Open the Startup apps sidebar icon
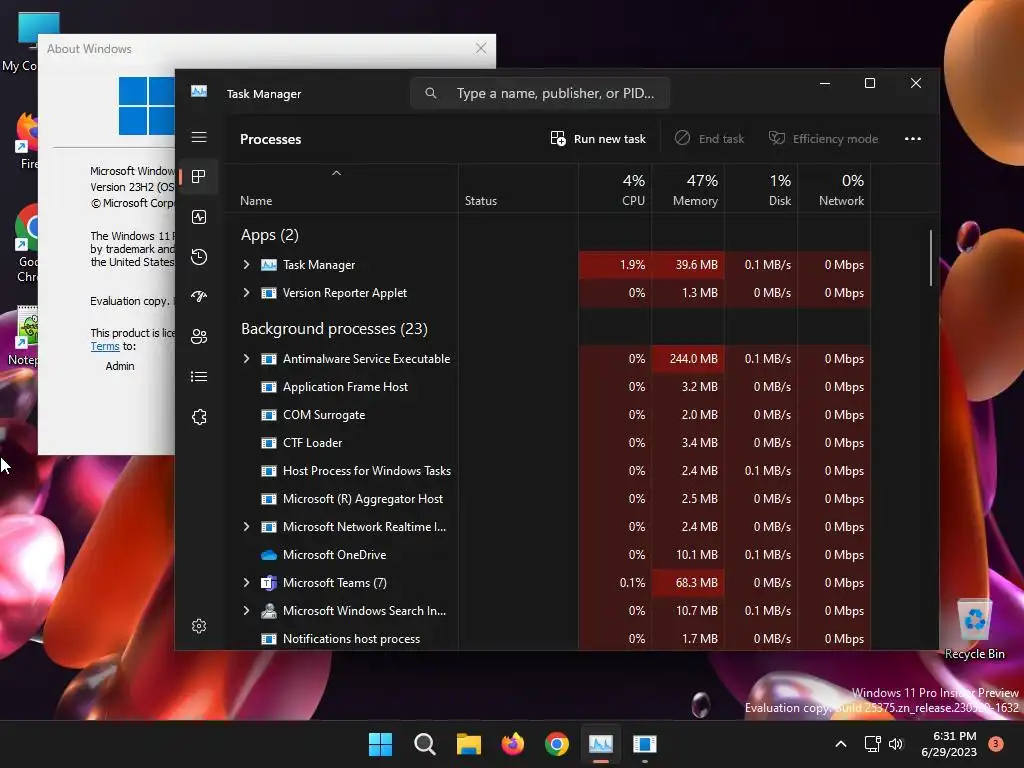The height and width of the screenshot is (768, 1024). click(x=199, y=296)
